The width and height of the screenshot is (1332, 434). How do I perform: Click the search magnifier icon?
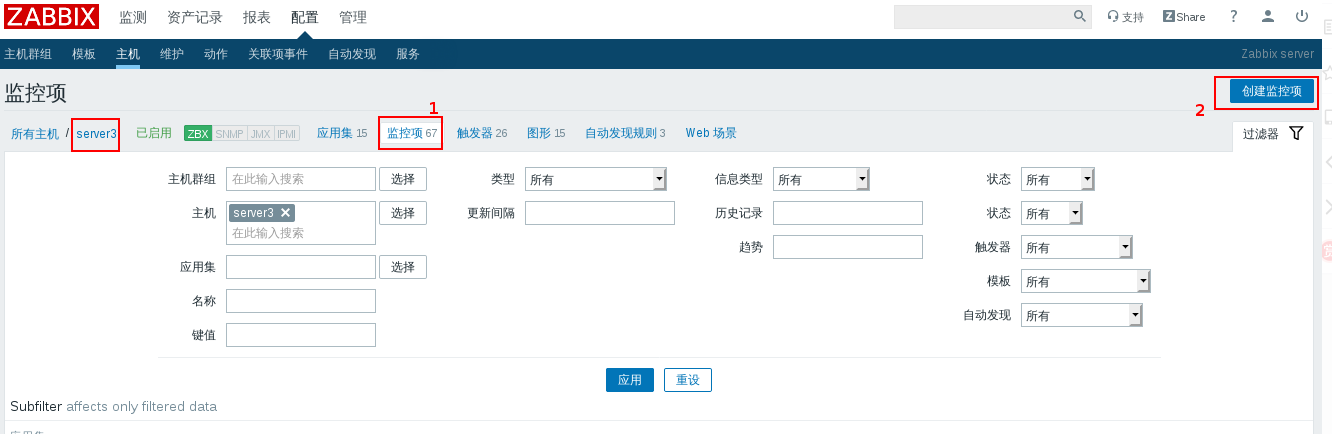(x=1080, y=16)
